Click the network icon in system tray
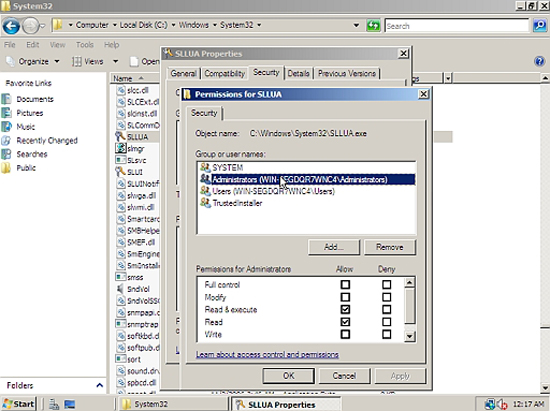Viewport: 550px width, 411px height. point(490,404)
